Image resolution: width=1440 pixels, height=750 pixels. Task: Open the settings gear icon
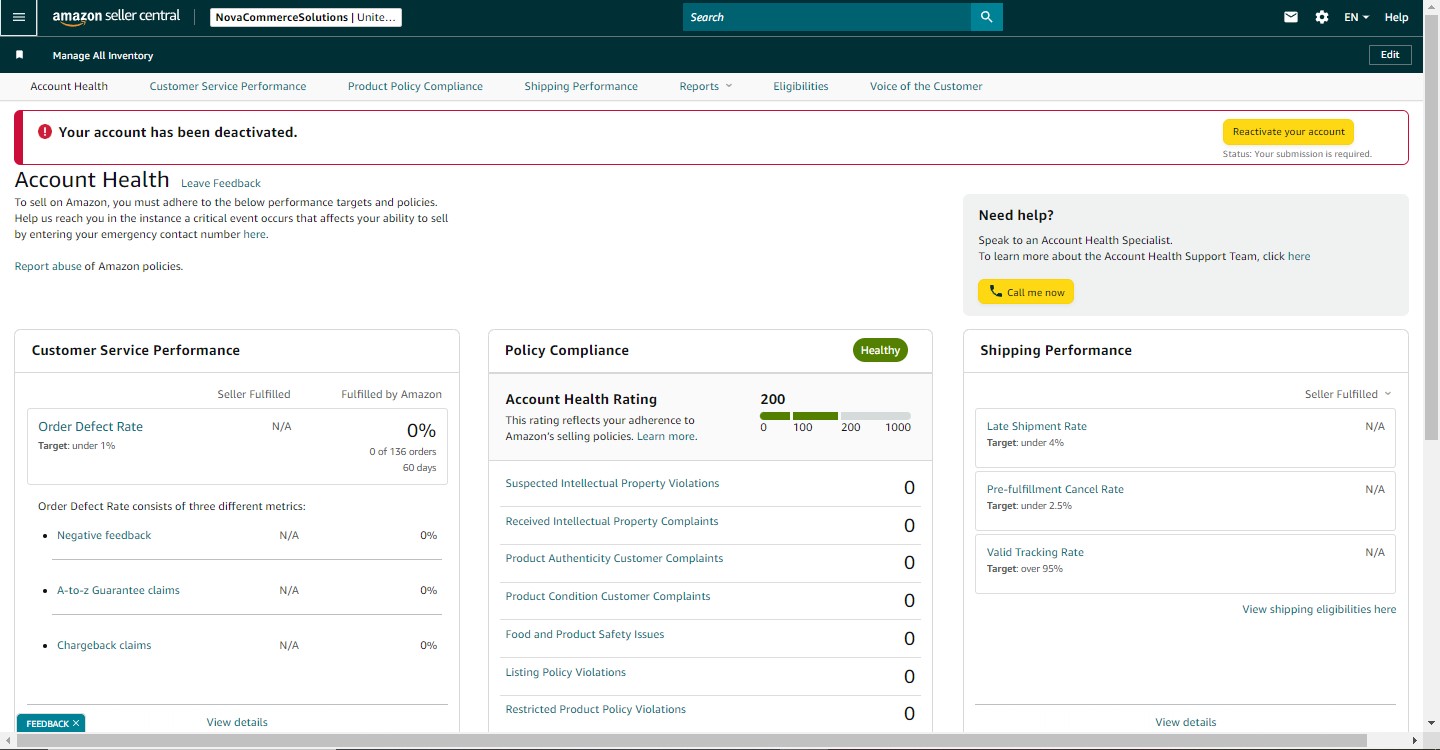pyautogui.click(x=1322, y=17)
